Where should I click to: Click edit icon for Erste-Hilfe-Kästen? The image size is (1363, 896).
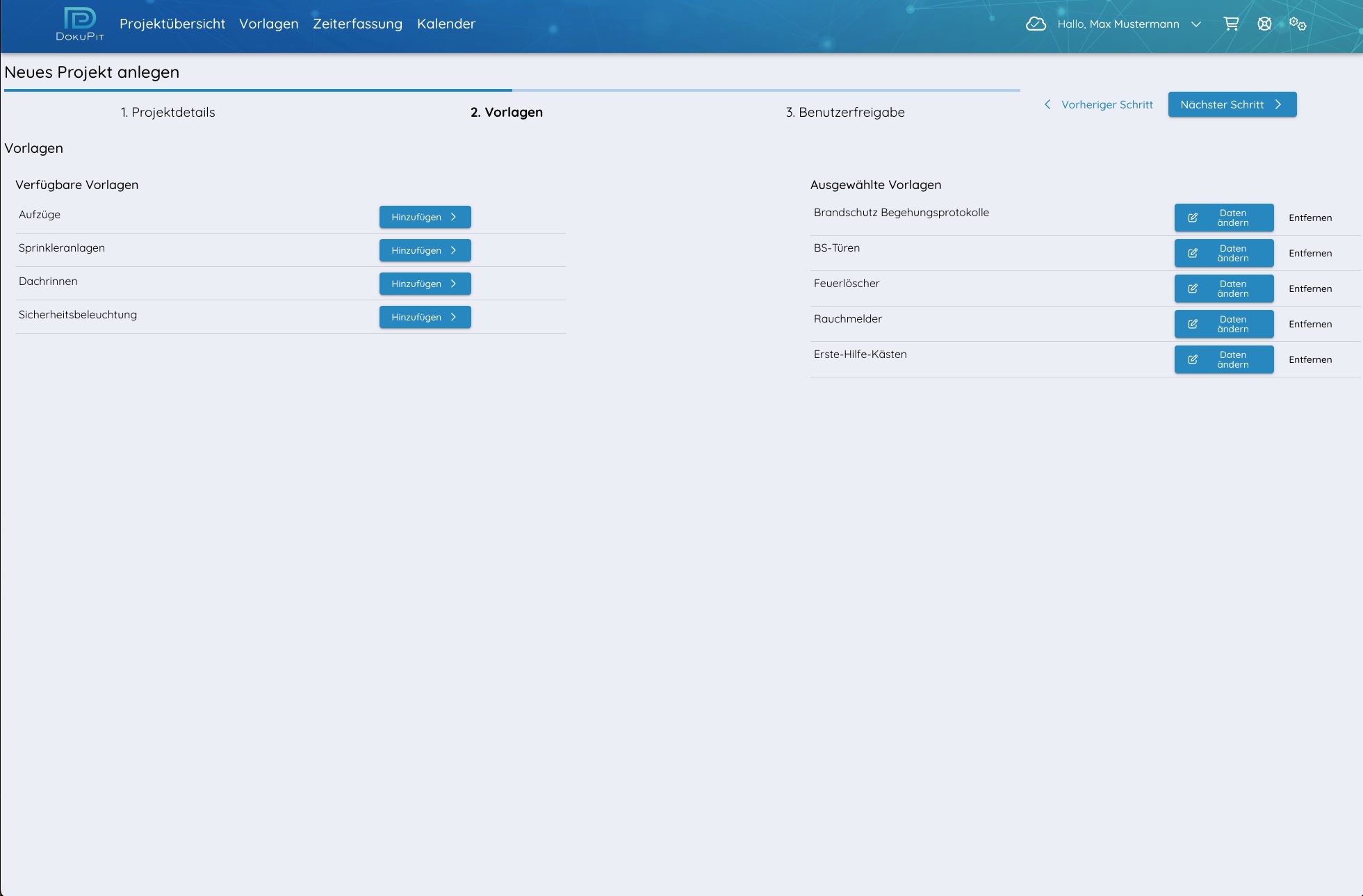click(x=1193, y=359)
